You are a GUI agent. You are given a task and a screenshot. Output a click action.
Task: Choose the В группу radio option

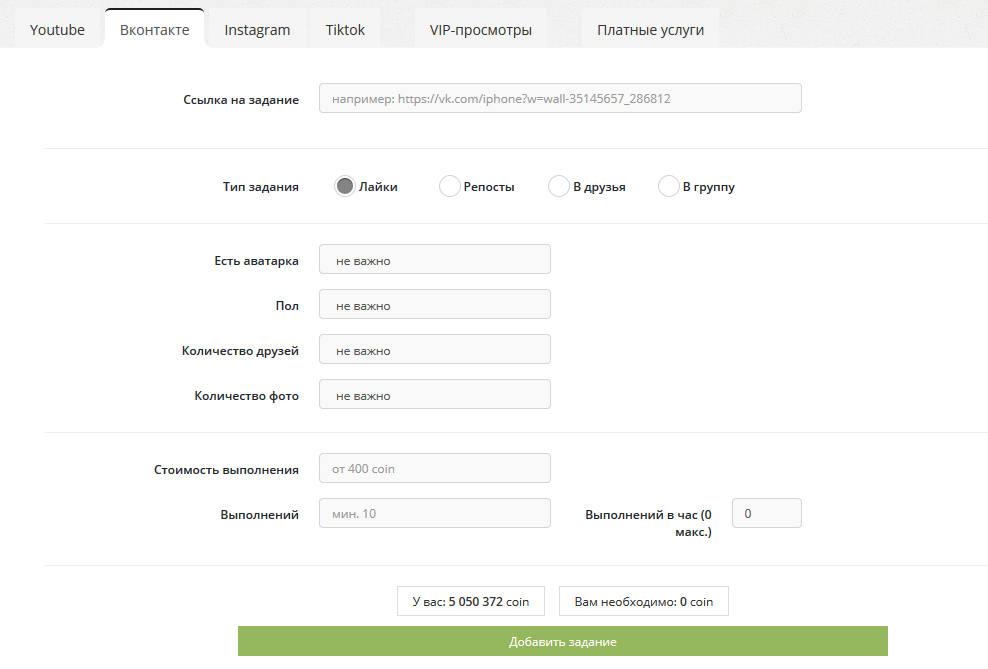point(669,186)
